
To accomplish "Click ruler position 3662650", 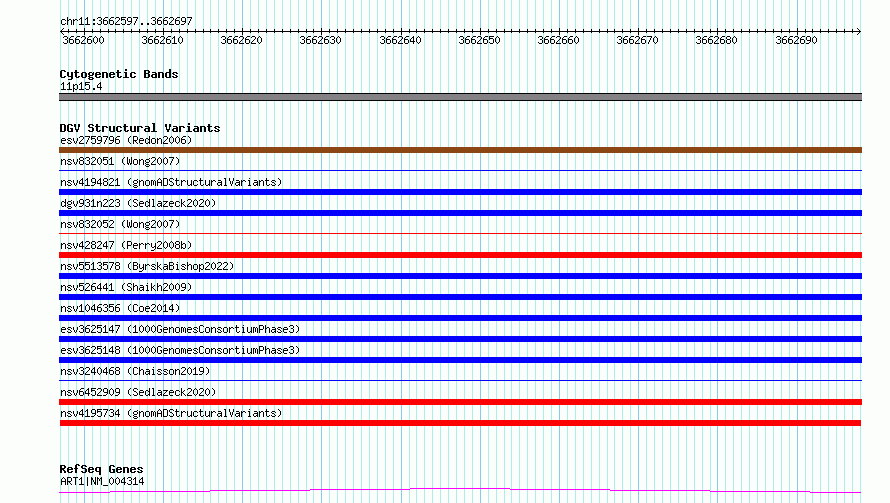I will click(x=479, y=40).
